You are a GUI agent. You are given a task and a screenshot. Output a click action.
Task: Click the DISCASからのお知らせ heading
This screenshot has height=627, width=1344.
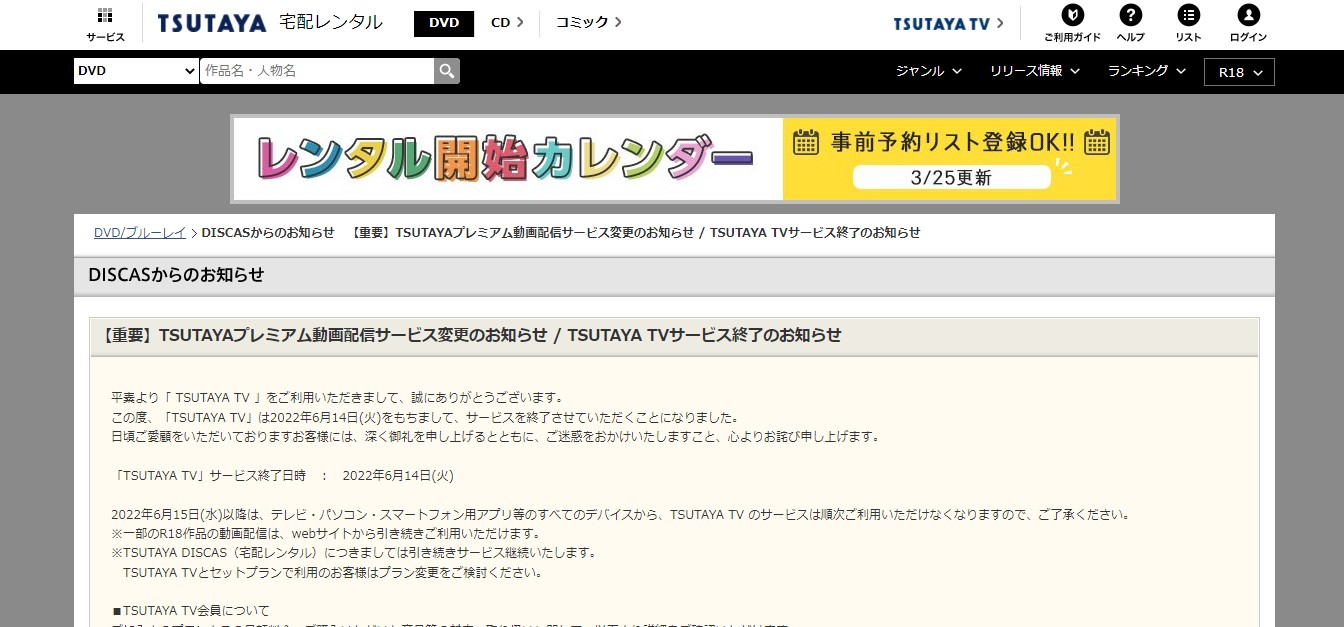point(176,275)
